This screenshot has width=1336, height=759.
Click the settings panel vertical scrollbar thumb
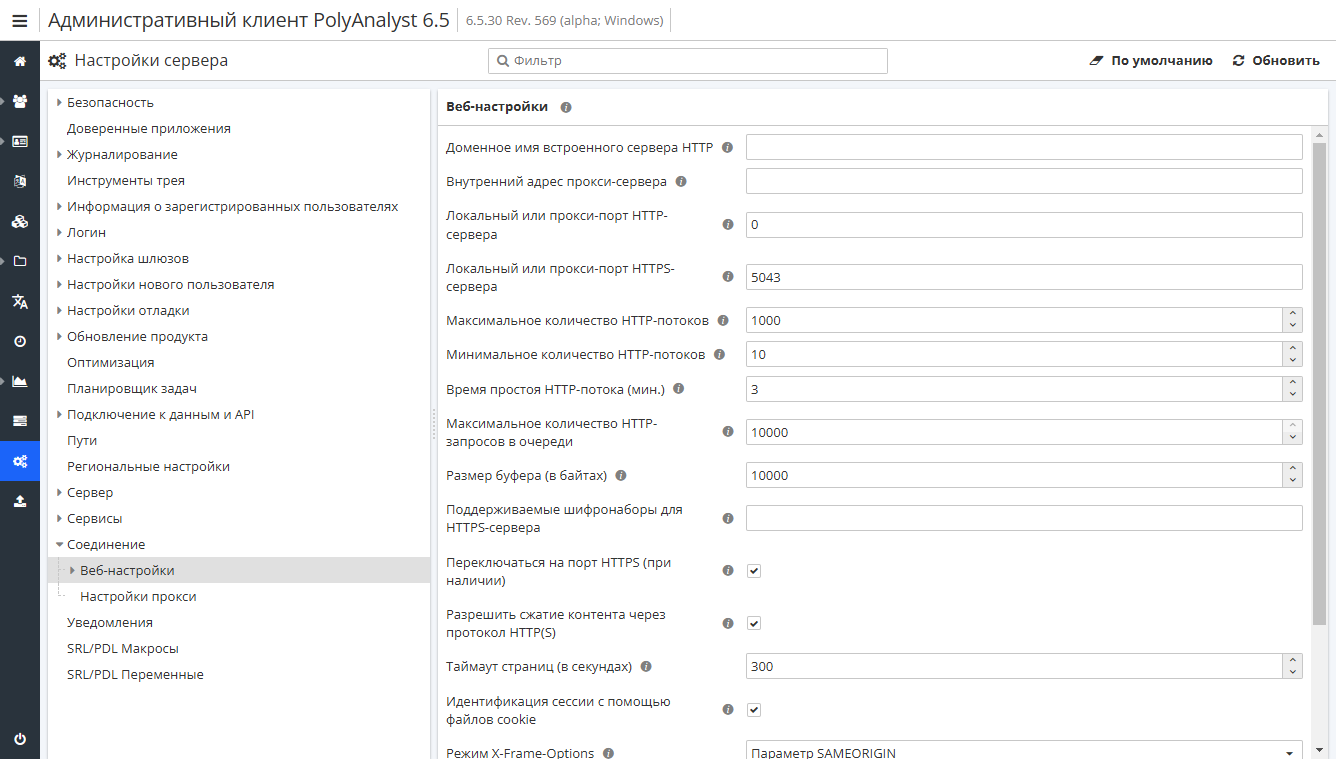[1319, 384]
